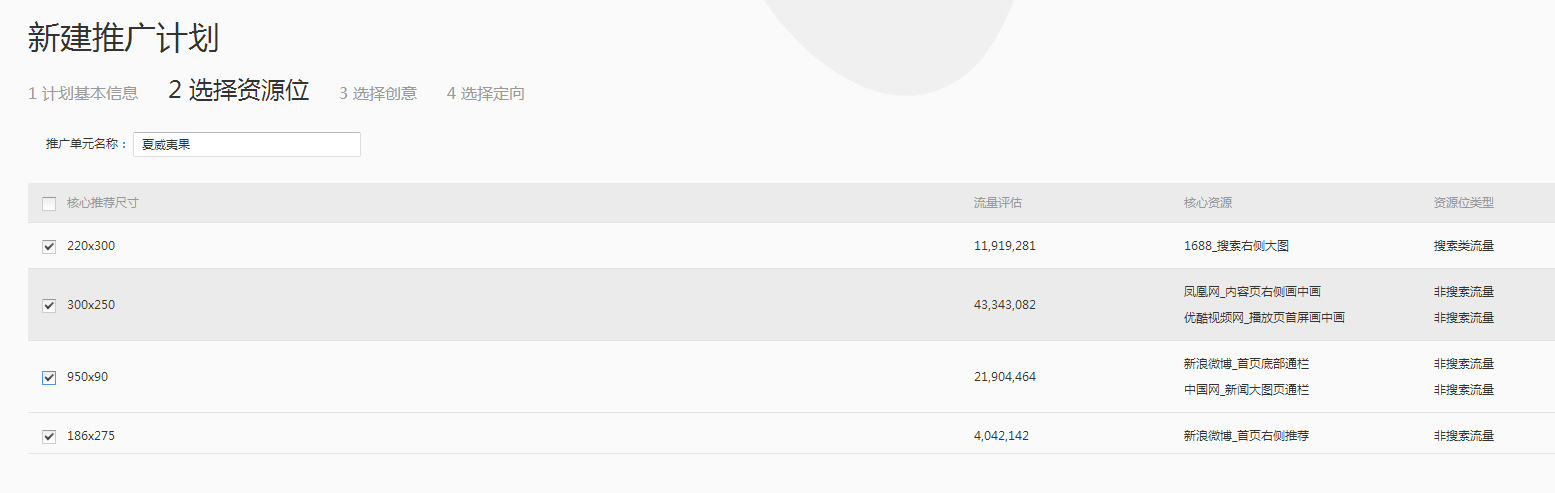This screenshot has width=1555, height=493.
Task: Open step 3 选择创意
Action: point(378,94)
